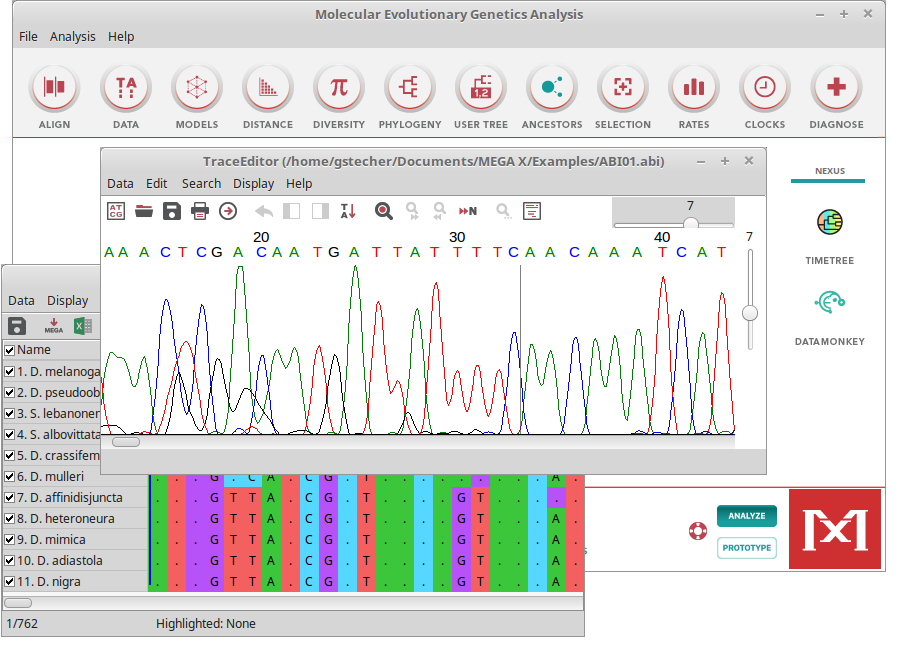900x650 pixels.
Task: Open Help menu in main MEGA window
Action: pos(121,37)
